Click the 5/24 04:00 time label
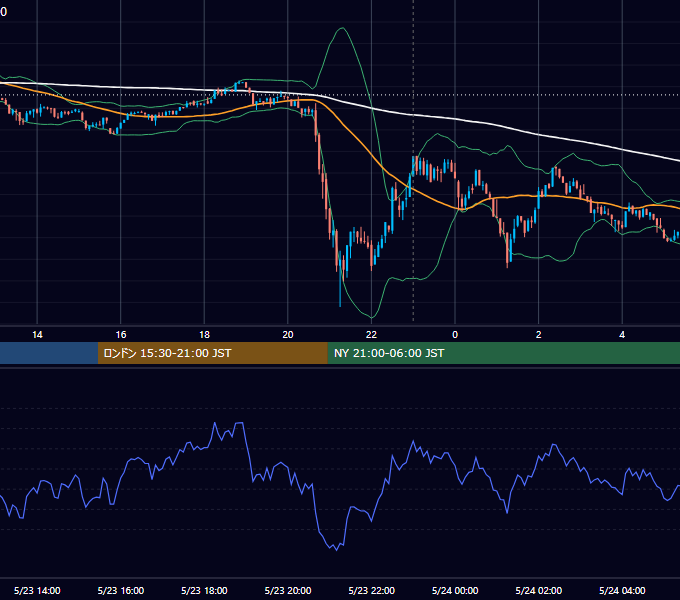The width and height of the screenshot is (680, 600). [622, 590]
